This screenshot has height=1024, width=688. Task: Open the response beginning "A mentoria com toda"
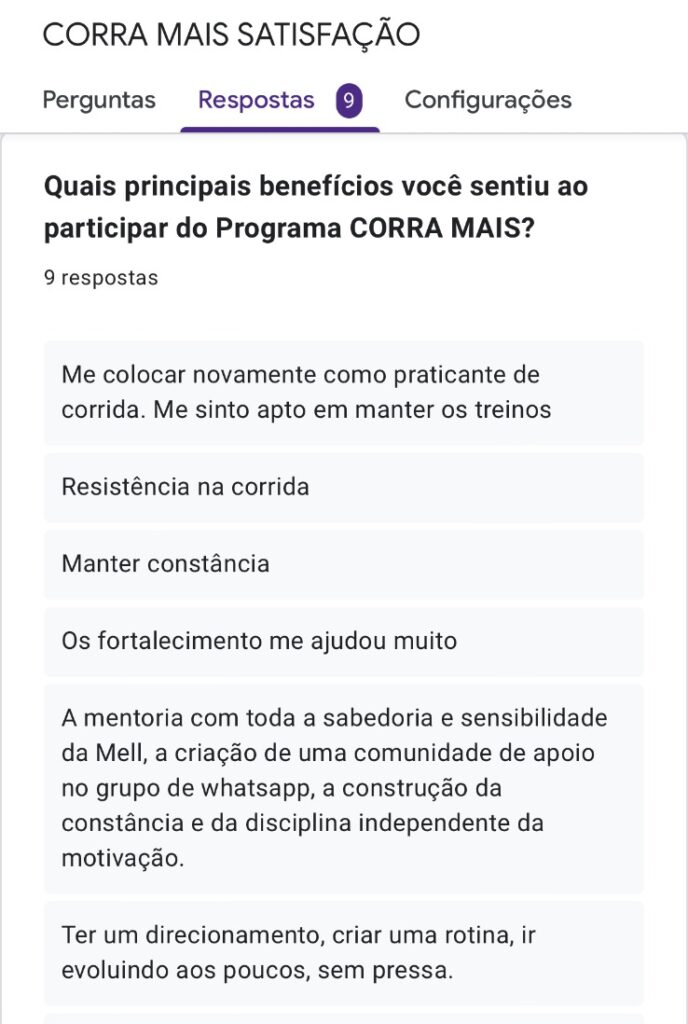pyautogui.click(x=343, y=788)
